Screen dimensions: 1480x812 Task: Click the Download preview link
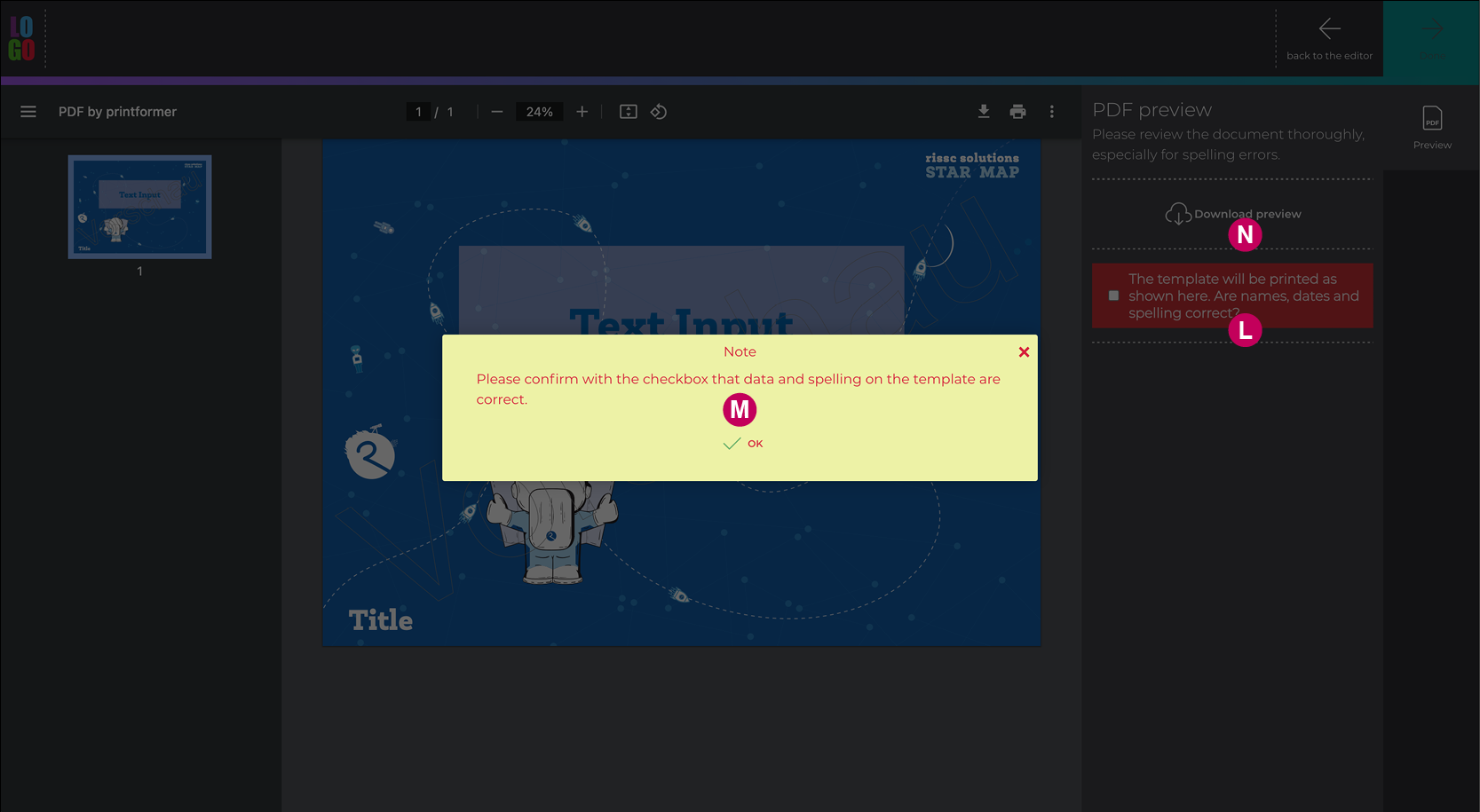click(x=1247, y=213)
